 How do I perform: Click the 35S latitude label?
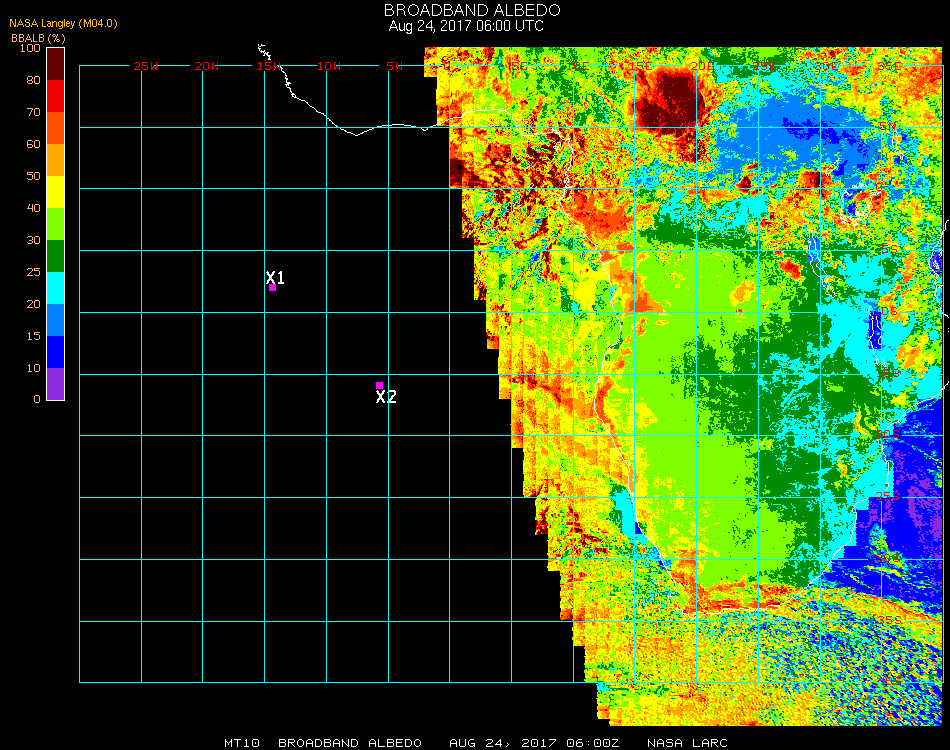coord(890,620)
